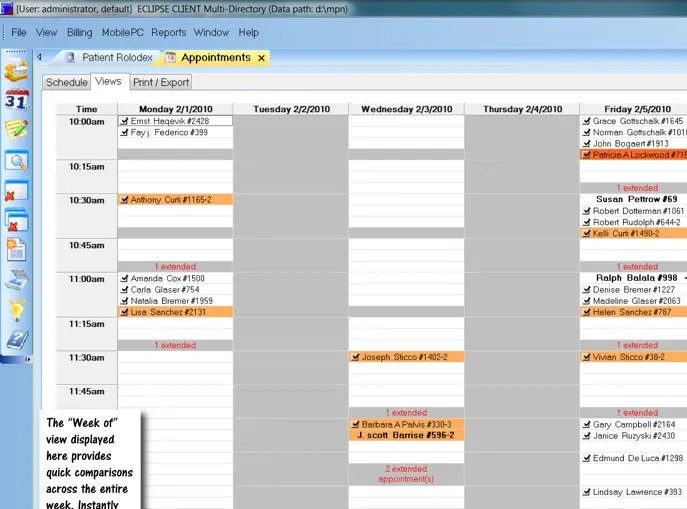The height and width of the screenshot is (509, 687).
Task: Toggle checkbox for Barbara A Palvis #330-3
Action: point(356,424)
